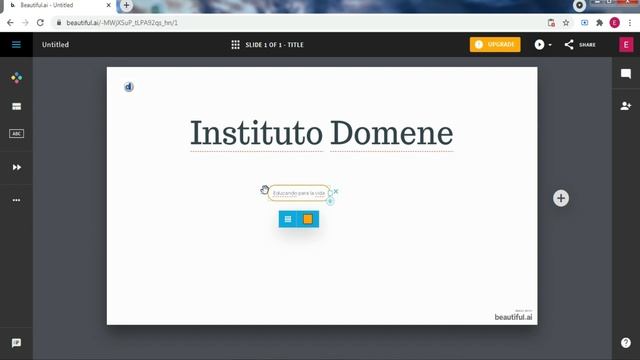Open the add collaborator icon
The width and height of the screenshot is (640, 360).
coord(626,106)
